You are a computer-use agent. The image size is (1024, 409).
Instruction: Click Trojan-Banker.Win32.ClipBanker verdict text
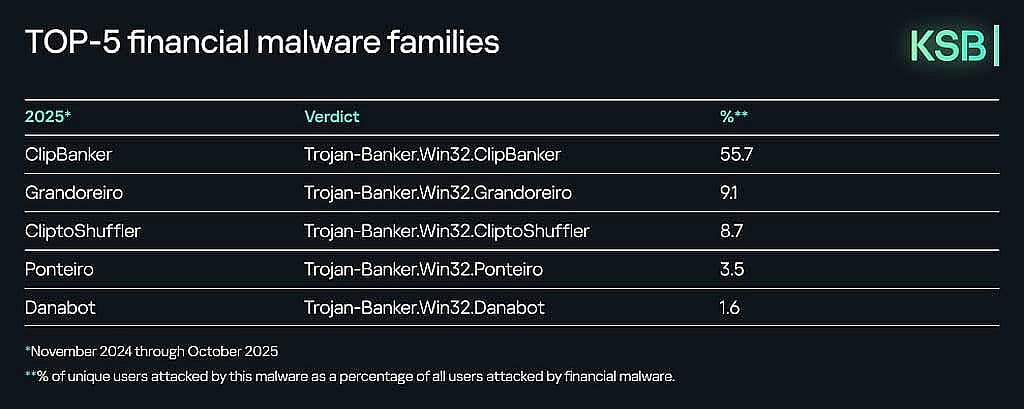click(x=433, y=155)
